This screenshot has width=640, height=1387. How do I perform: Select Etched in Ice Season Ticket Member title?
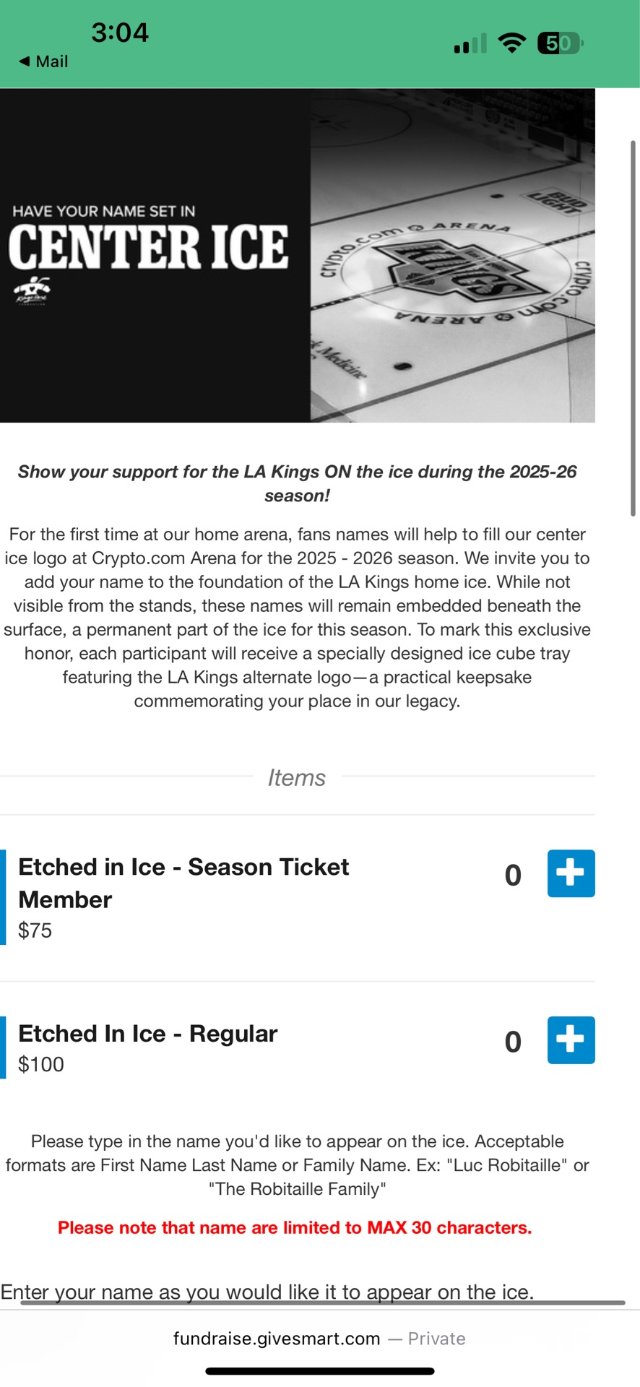[x=184, y=882]
